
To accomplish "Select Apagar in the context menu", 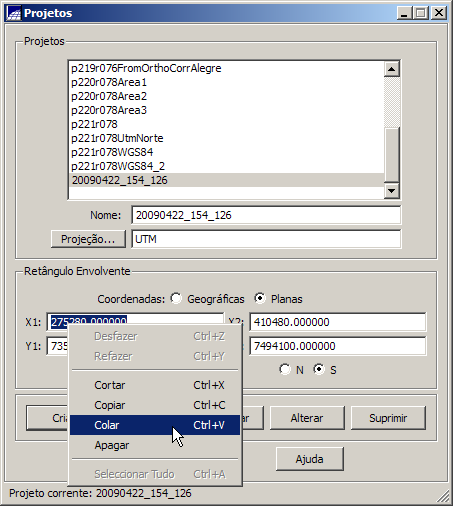I will [155, 445].
